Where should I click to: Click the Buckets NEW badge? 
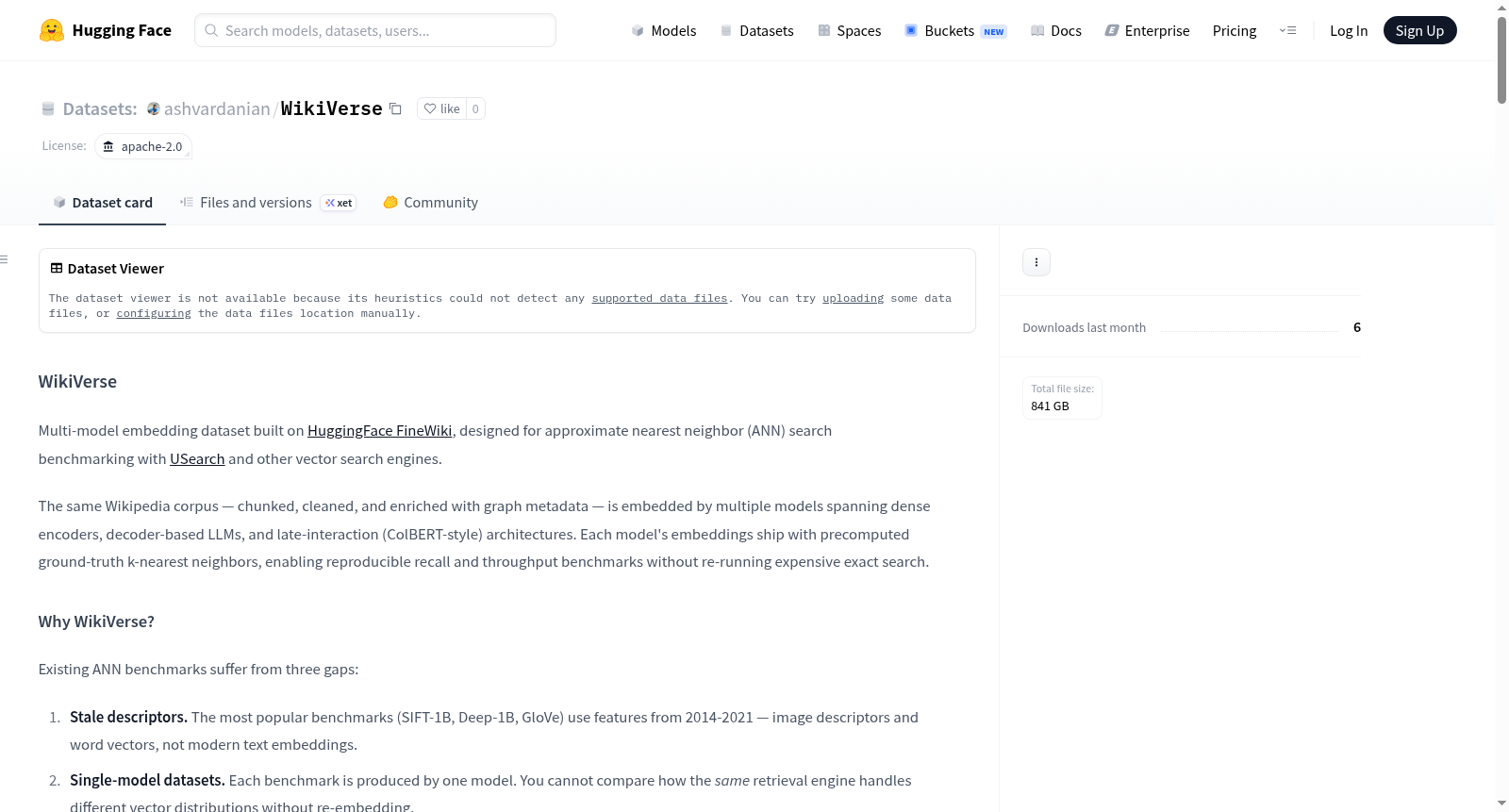(x=994, y=31)
